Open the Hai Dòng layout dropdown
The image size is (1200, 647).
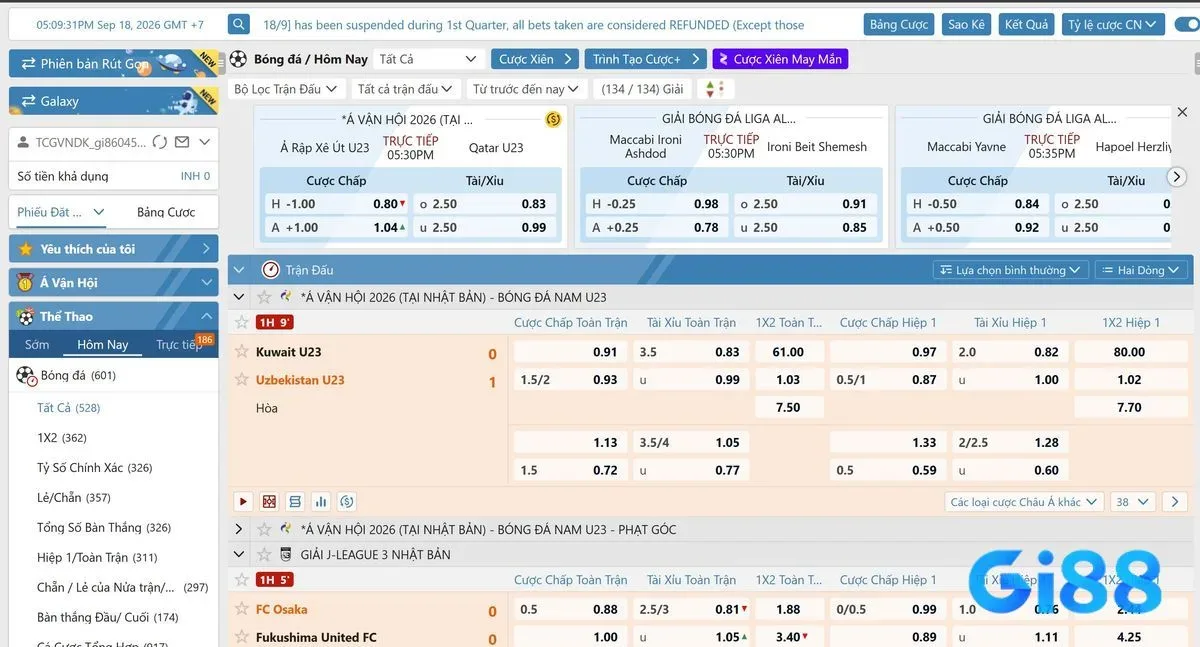click(1141, 270)
